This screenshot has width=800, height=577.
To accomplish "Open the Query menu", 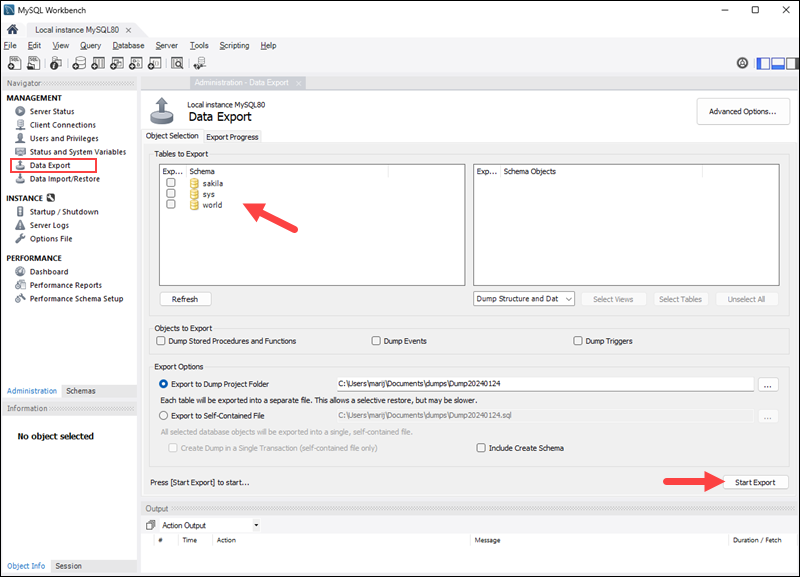I will [90, 45].
